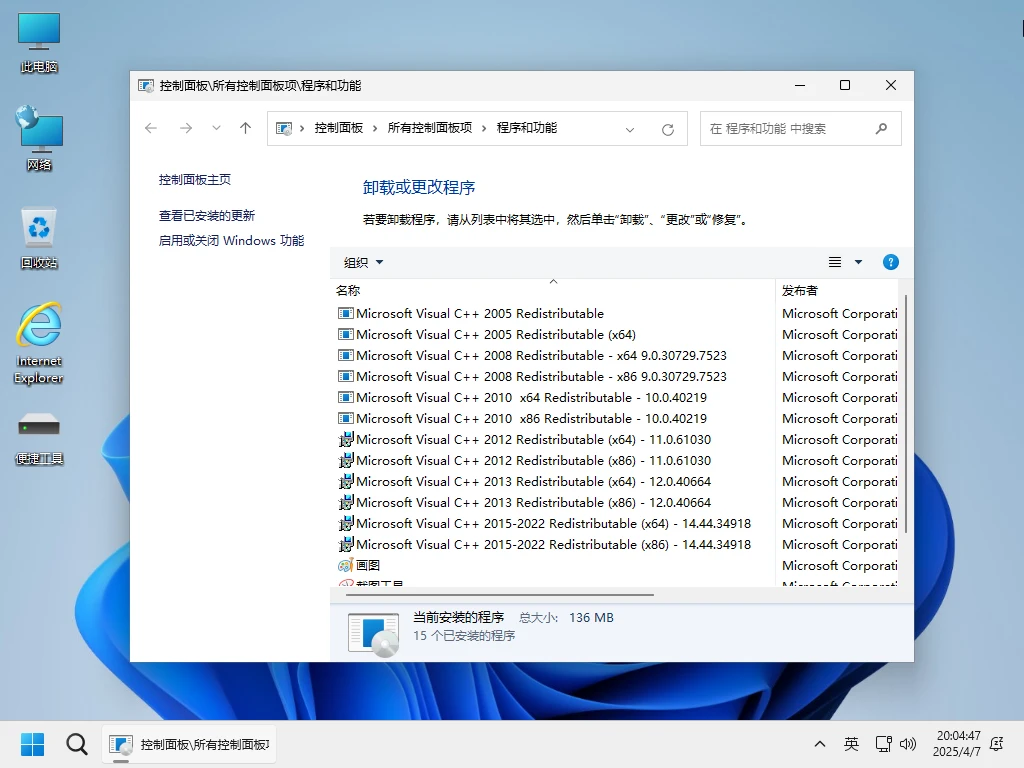Click the icon of Visual C++ 2012 (x64) row
Image resolution: width=1024 pixels, height=768 pixels.
click(x=345, y=440)
